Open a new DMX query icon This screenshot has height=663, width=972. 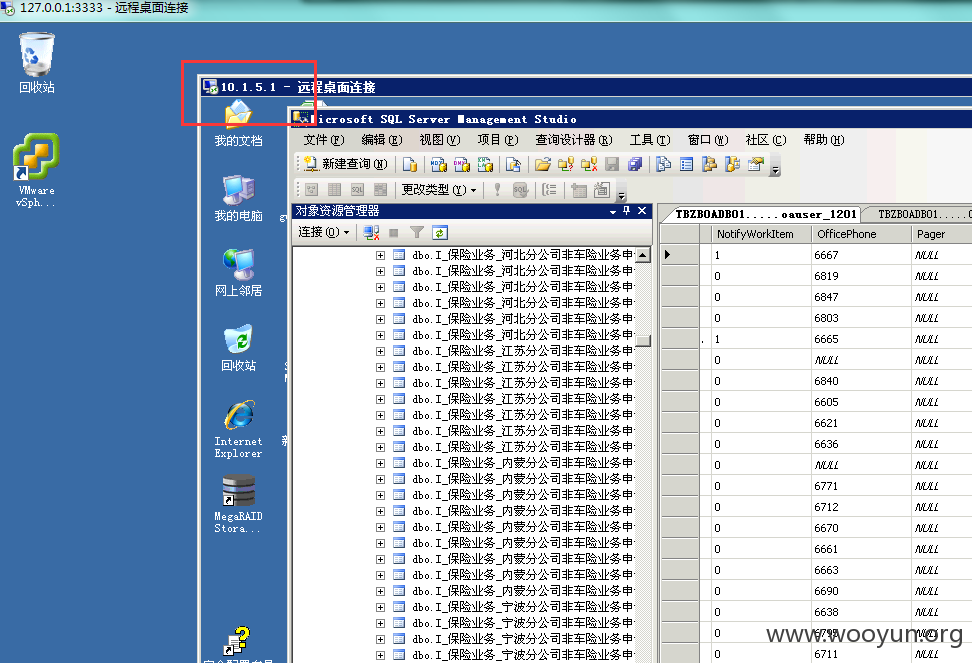tap(462, 164)
